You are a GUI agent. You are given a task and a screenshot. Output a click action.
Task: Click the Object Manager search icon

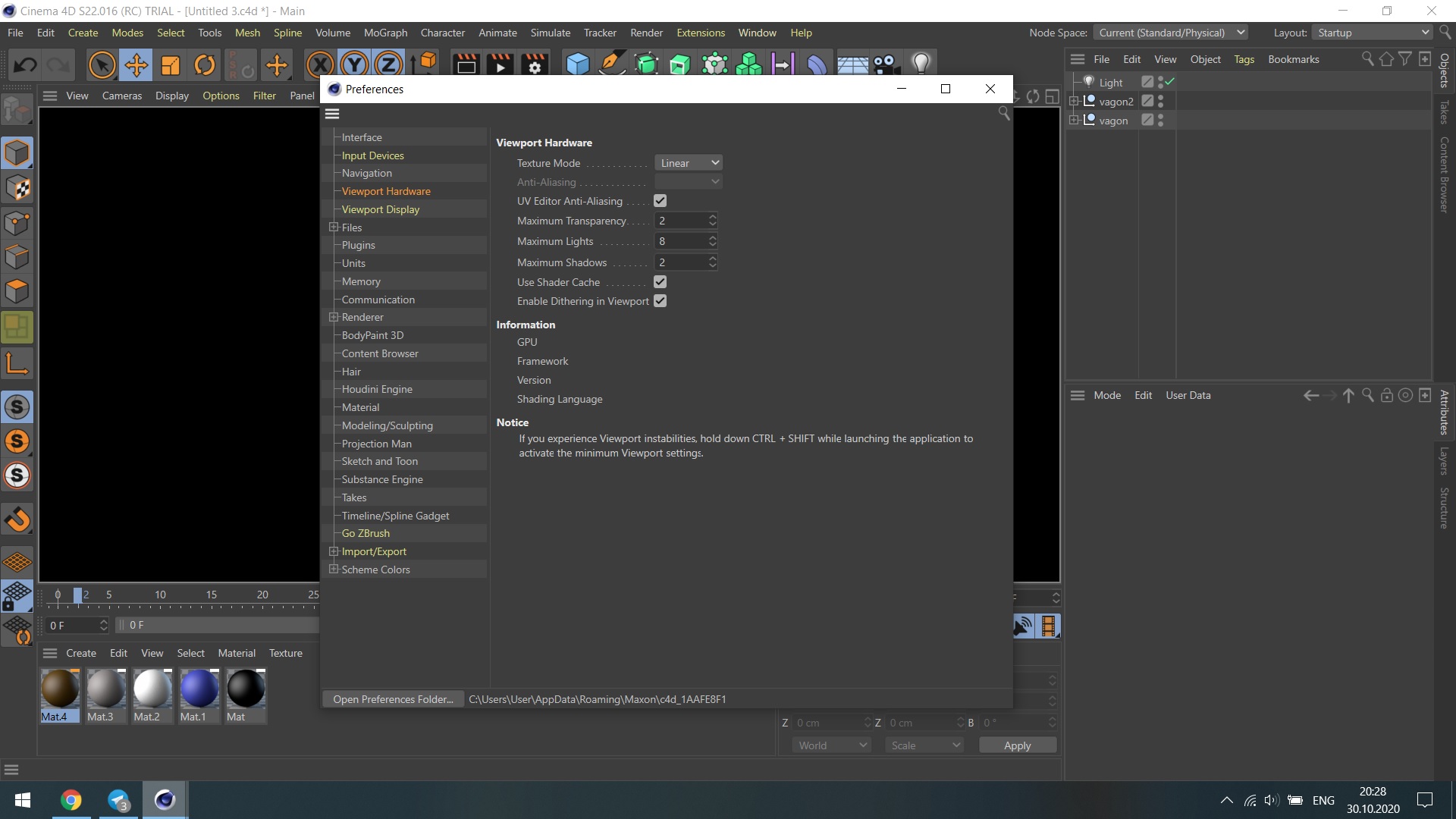(1368, 59)
